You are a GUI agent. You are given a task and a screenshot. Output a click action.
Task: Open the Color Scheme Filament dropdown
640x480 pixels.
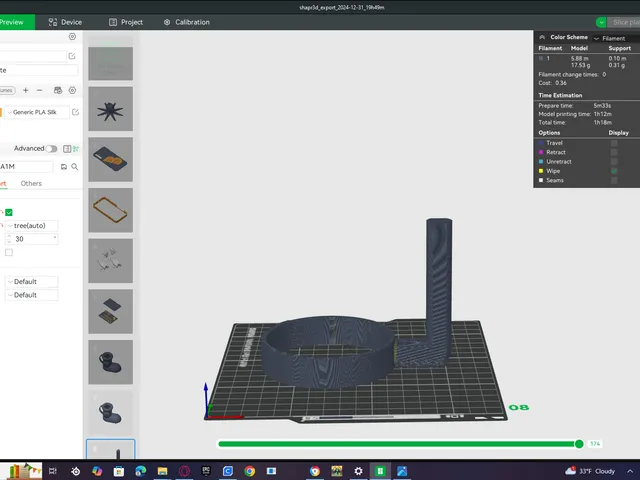click(x=616, y=38)
